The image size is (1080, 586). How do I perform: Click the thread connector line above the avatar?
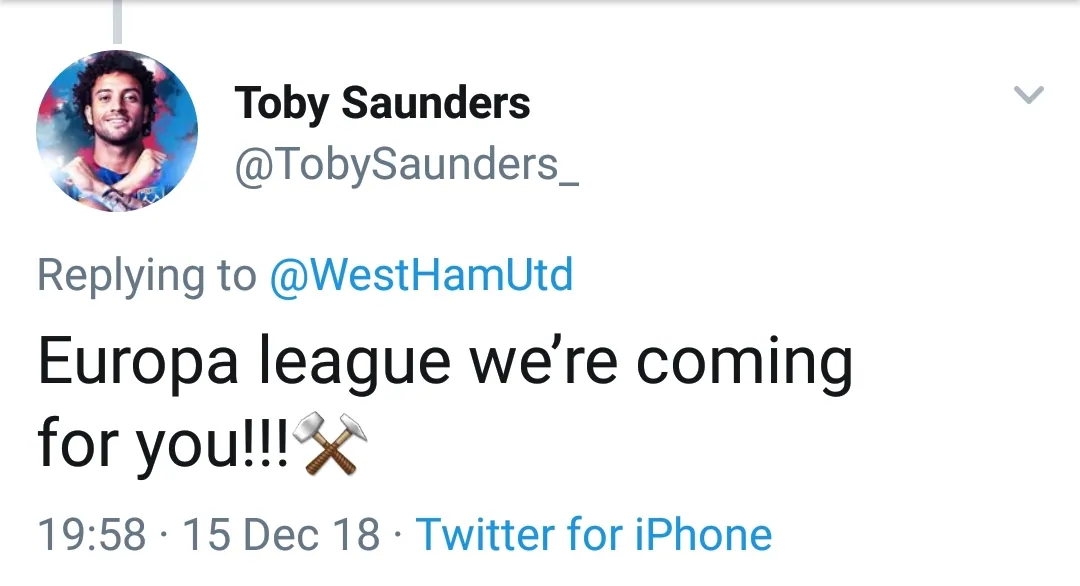coord(117,22)
